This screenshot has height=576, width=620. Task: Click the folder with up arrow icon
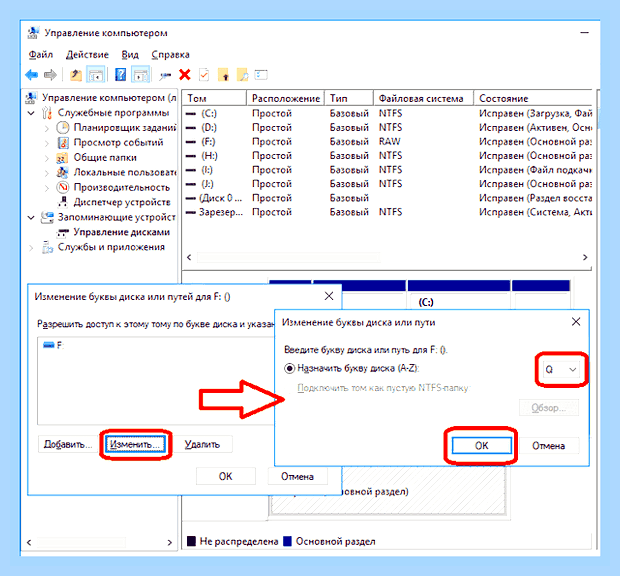(223, 75)
